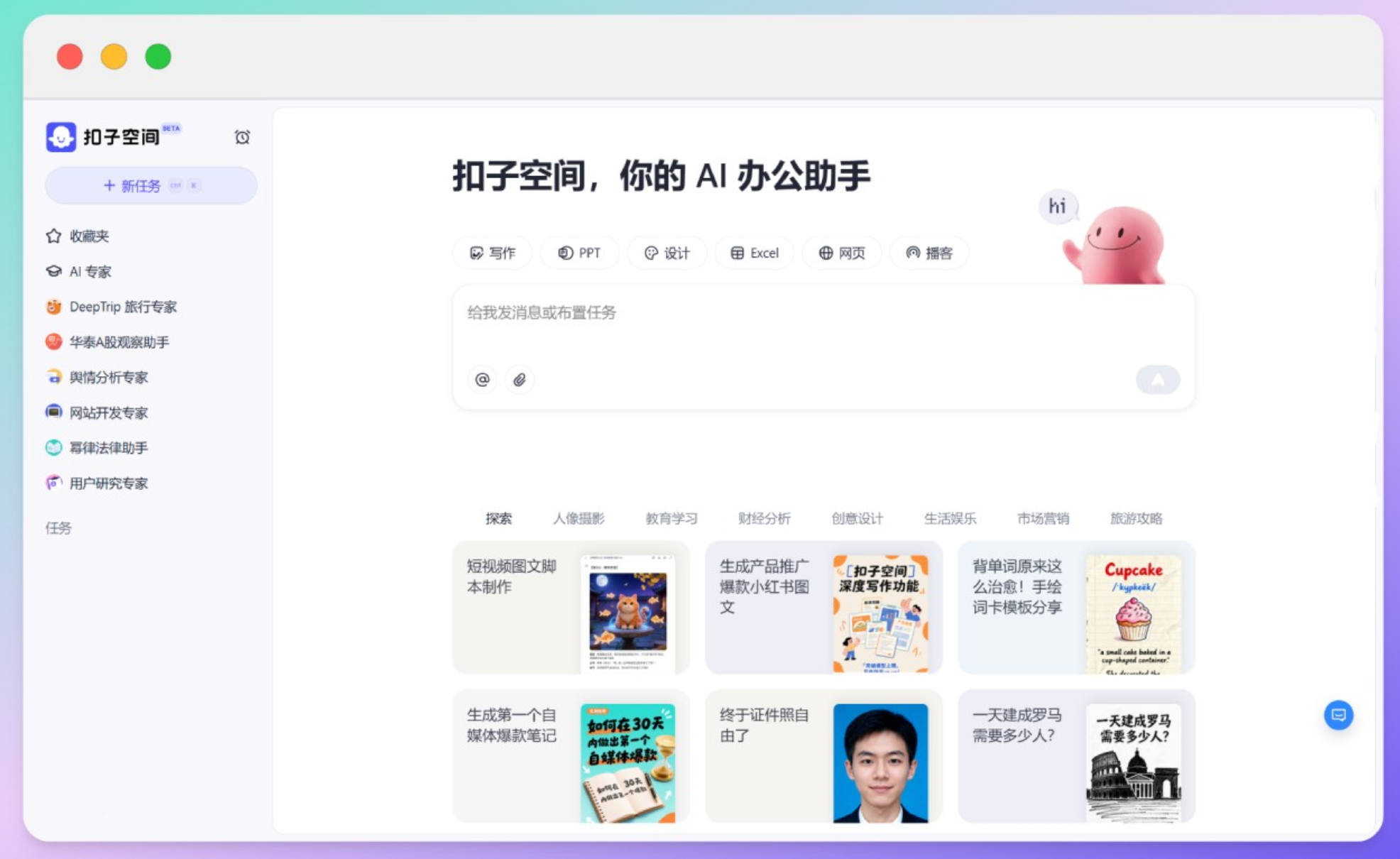Choose the PPT mode chip
The image size is (1400, 859).
pos(579,253)
